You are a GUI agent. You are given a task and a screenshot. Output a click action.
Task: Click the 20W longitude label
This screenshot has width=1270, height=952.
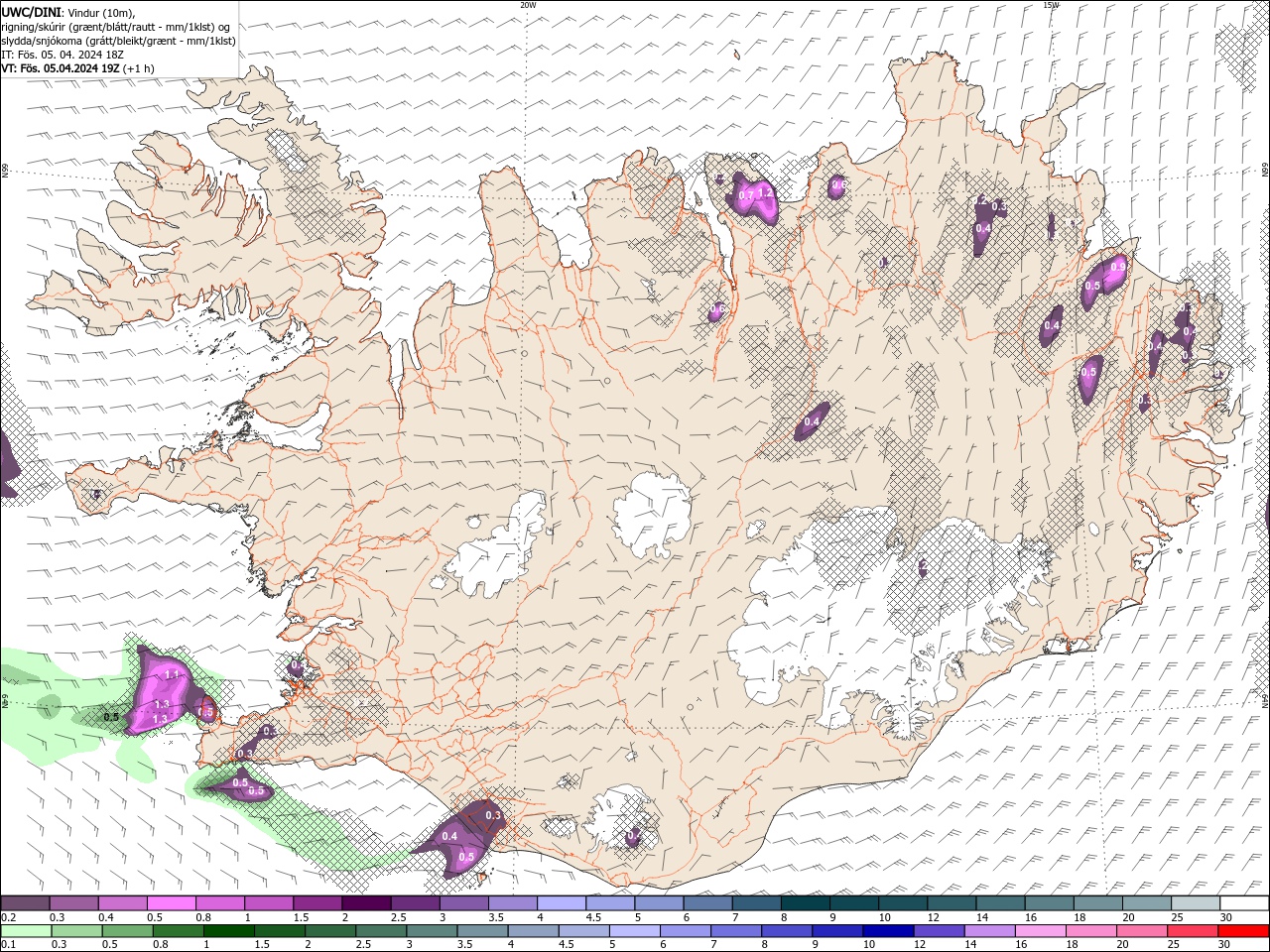point(528,5)
